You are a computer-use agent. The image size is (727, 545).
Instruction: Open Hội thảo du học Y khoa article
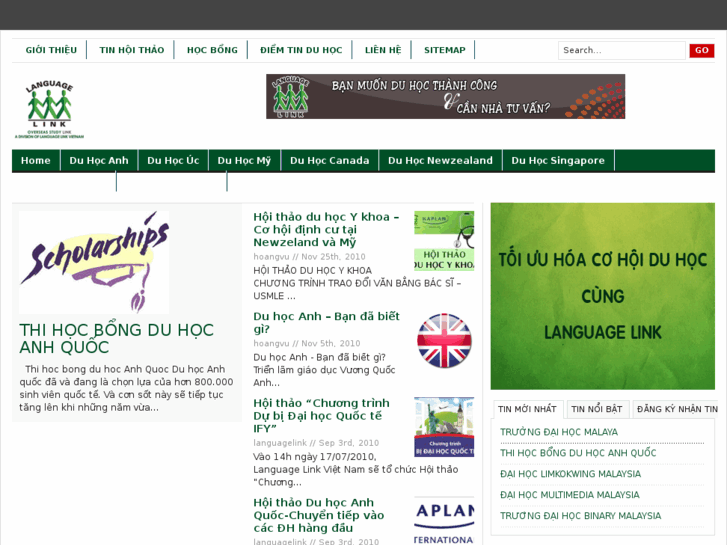pyautogui.click(x=326, y=230)
